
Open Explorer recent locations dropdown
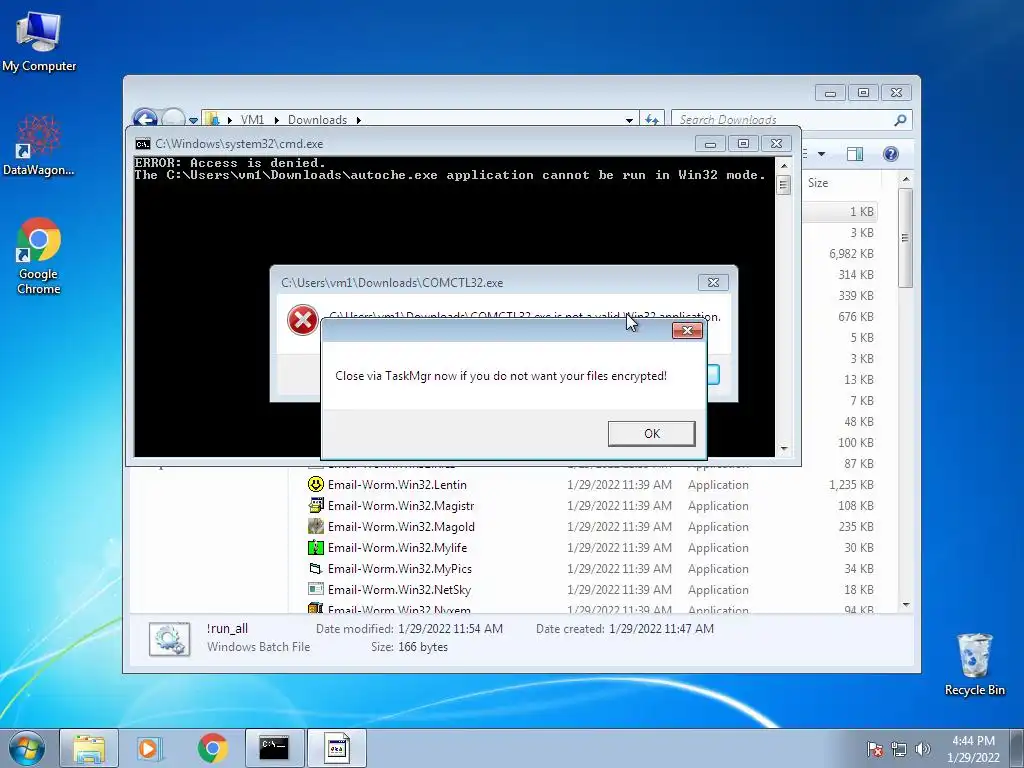(x=193, y=120)
